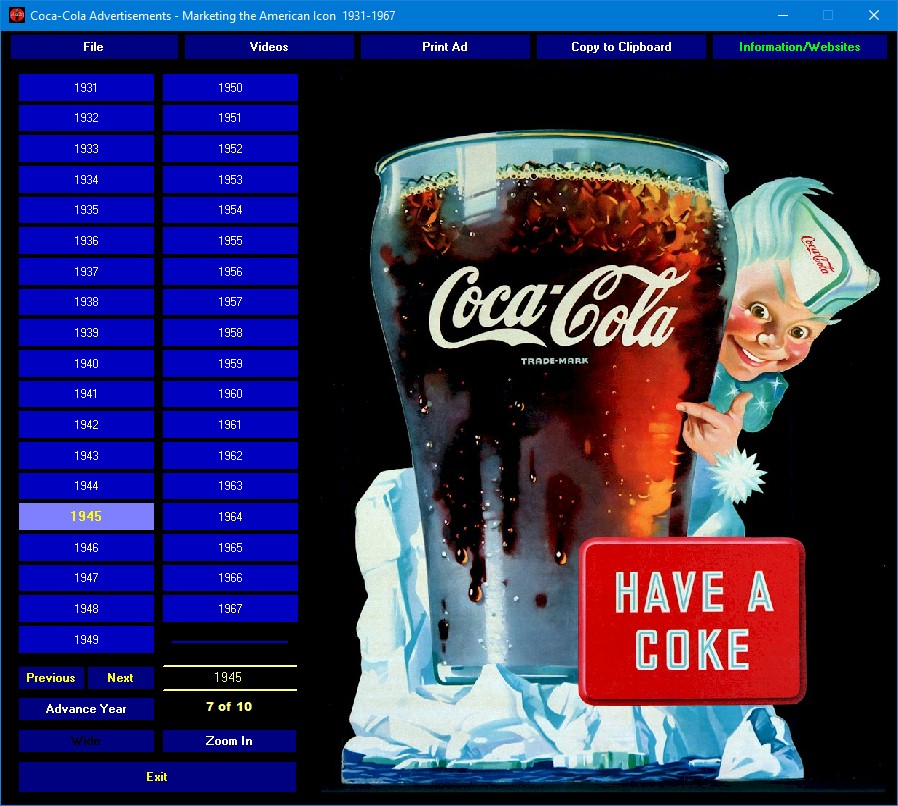Click the Coca-Cola app icon in title bar
The height and width of the screenshot is (806, 898).
click(17, 15)
